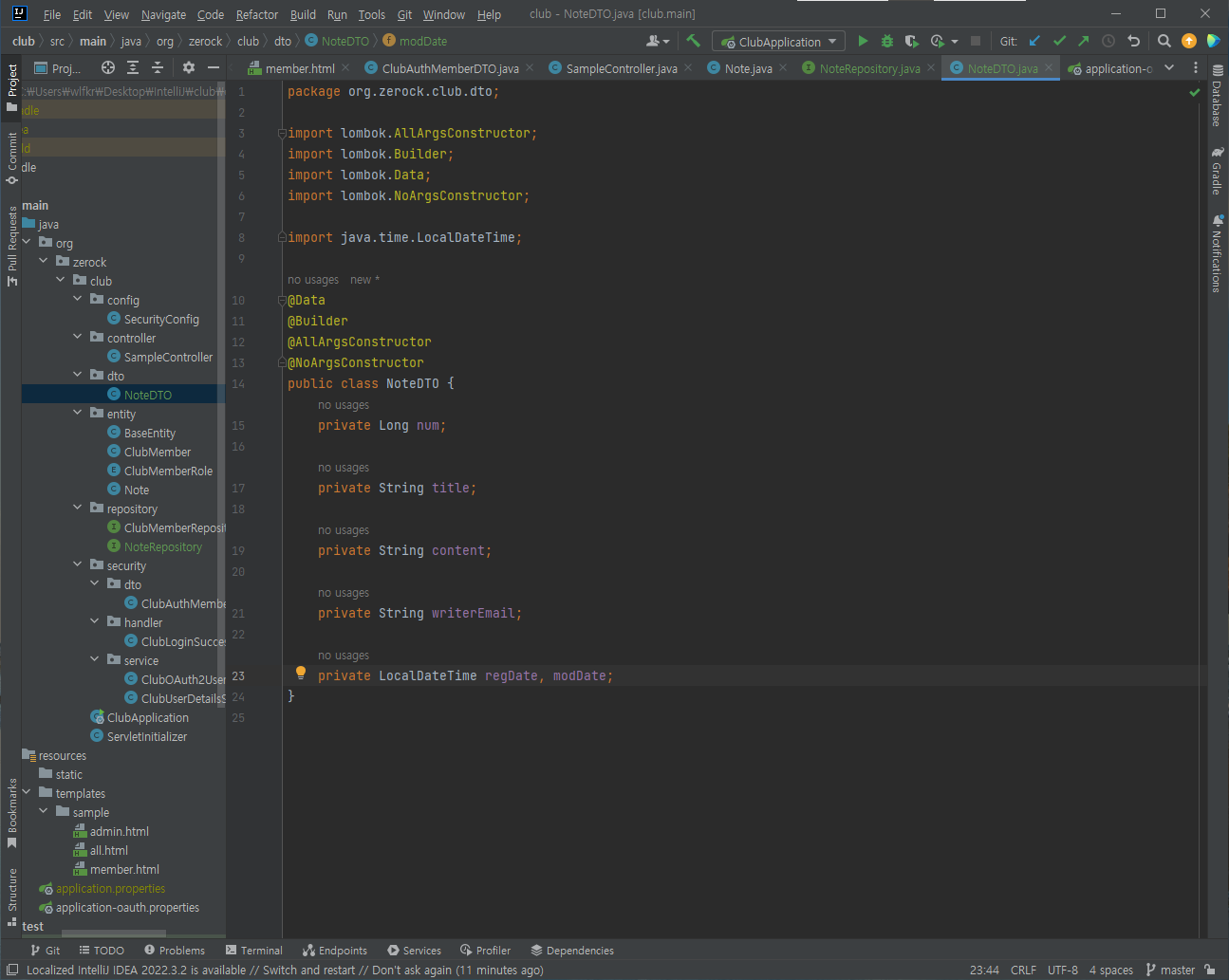
Task: Open the tab options three-dot menu
Action: point(1196,68)
